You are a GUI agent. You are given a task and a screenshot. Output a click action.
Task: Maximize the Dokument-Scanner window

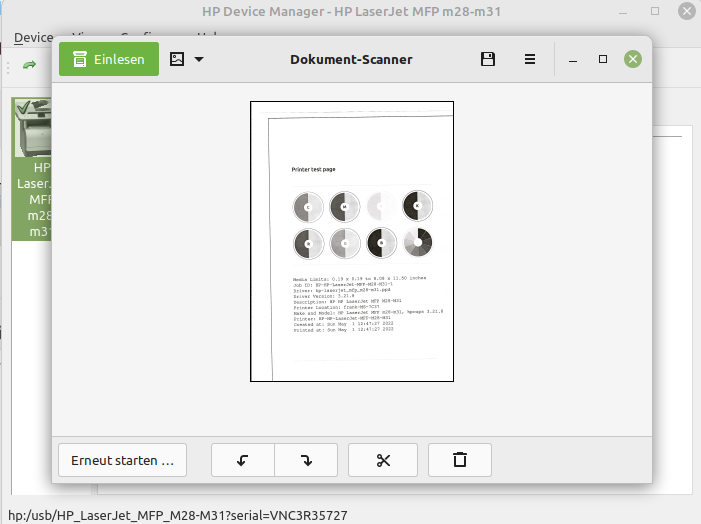tap(603, 59)
